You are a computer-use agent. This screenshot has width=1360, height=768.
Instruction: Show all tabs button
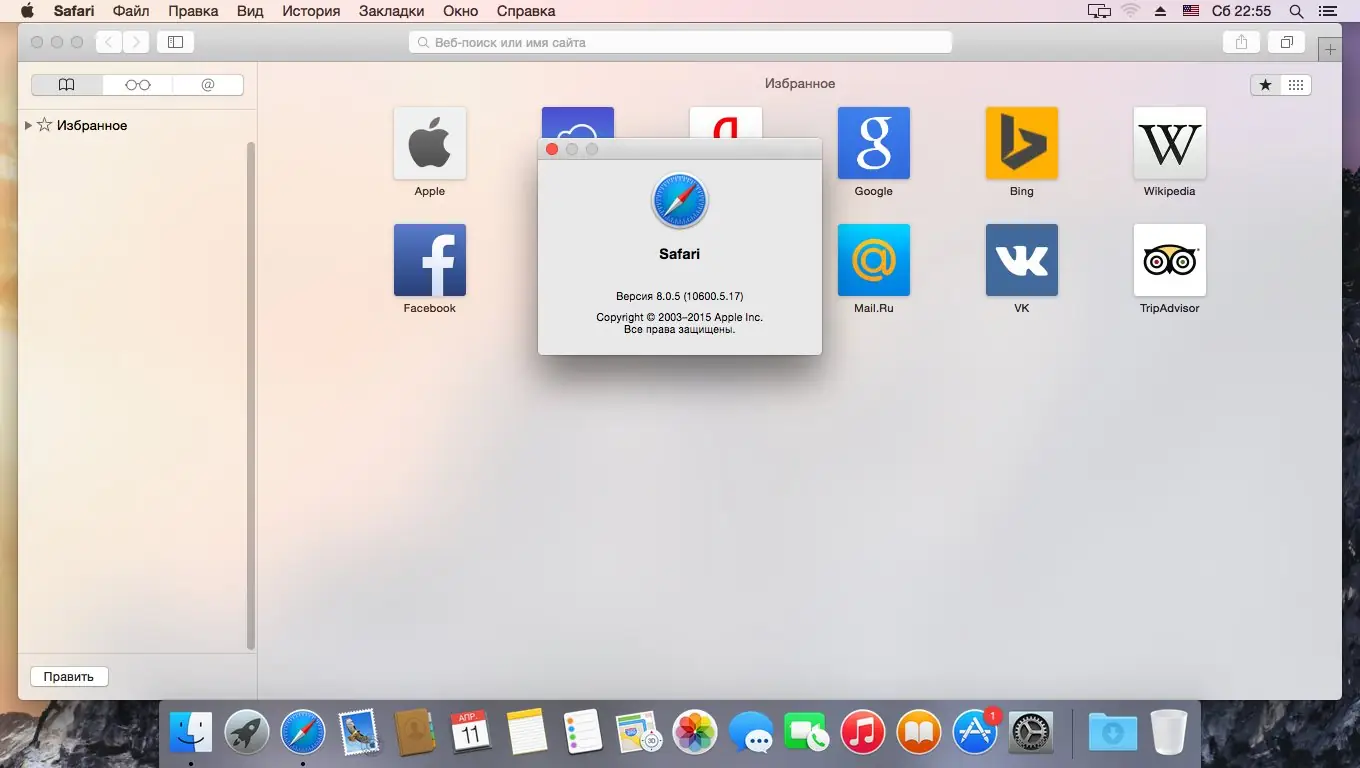(x=1287, y=42)
